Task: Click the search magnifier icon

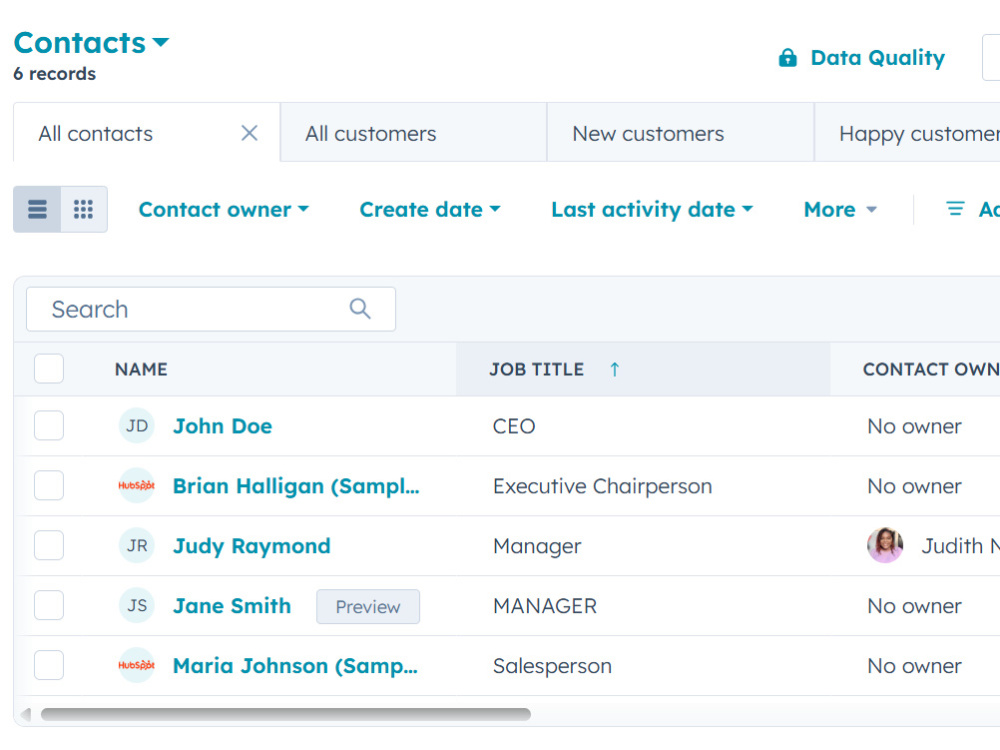Action: click(360, 309)
